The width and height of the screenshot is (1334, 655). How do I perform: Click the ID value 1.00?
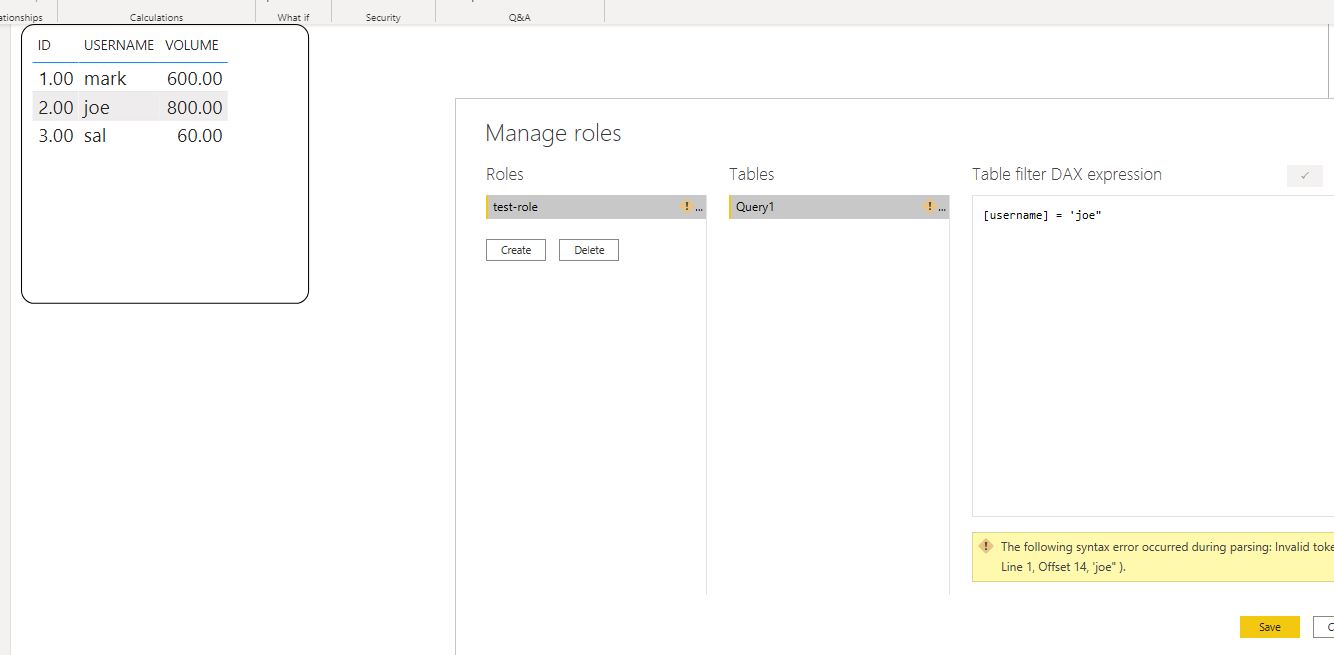(x=56, y=78)
